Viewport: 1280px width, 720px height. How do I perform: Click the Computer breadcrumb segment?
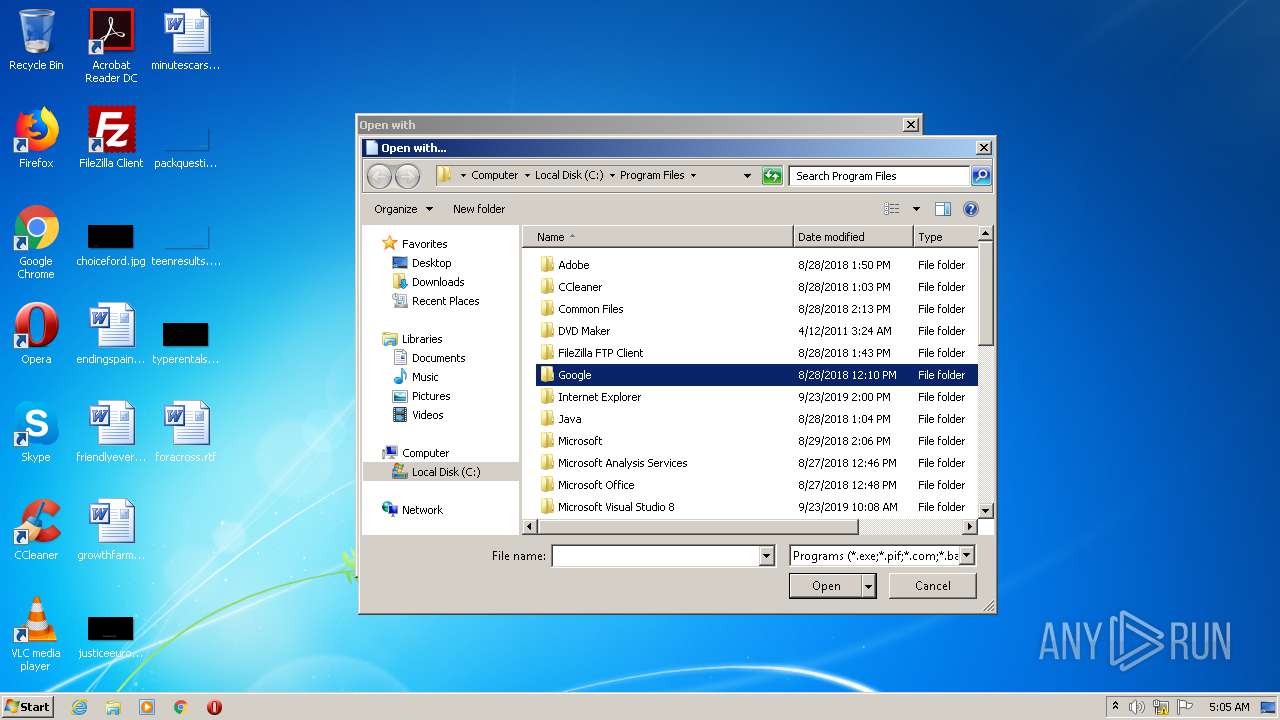click(x=495, y=175)
